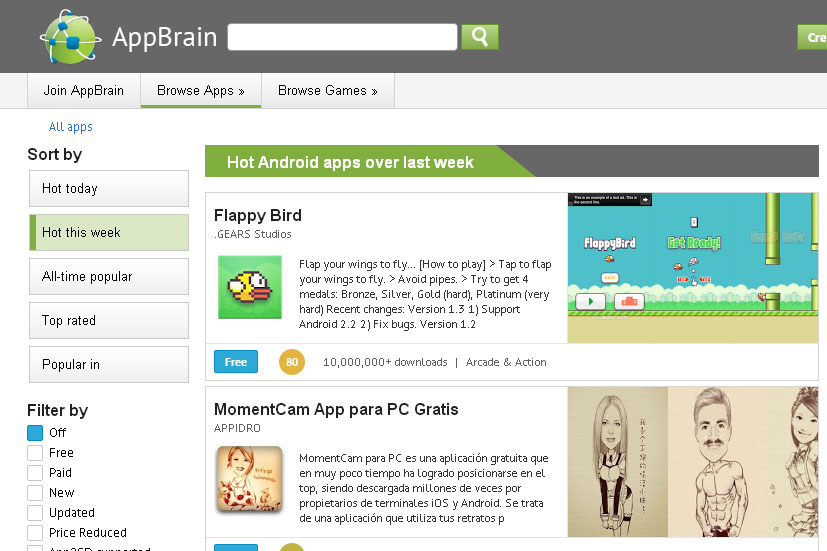Expand the Popular in sort option

point(109,364)
